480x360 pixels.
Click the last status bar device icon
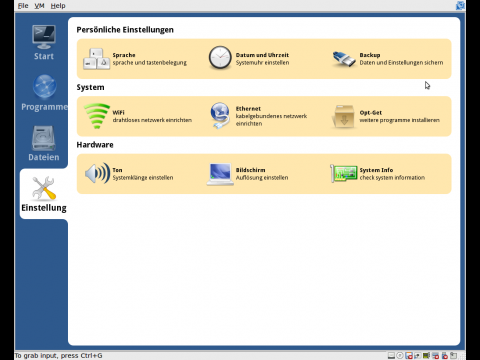tap(453, 355)
